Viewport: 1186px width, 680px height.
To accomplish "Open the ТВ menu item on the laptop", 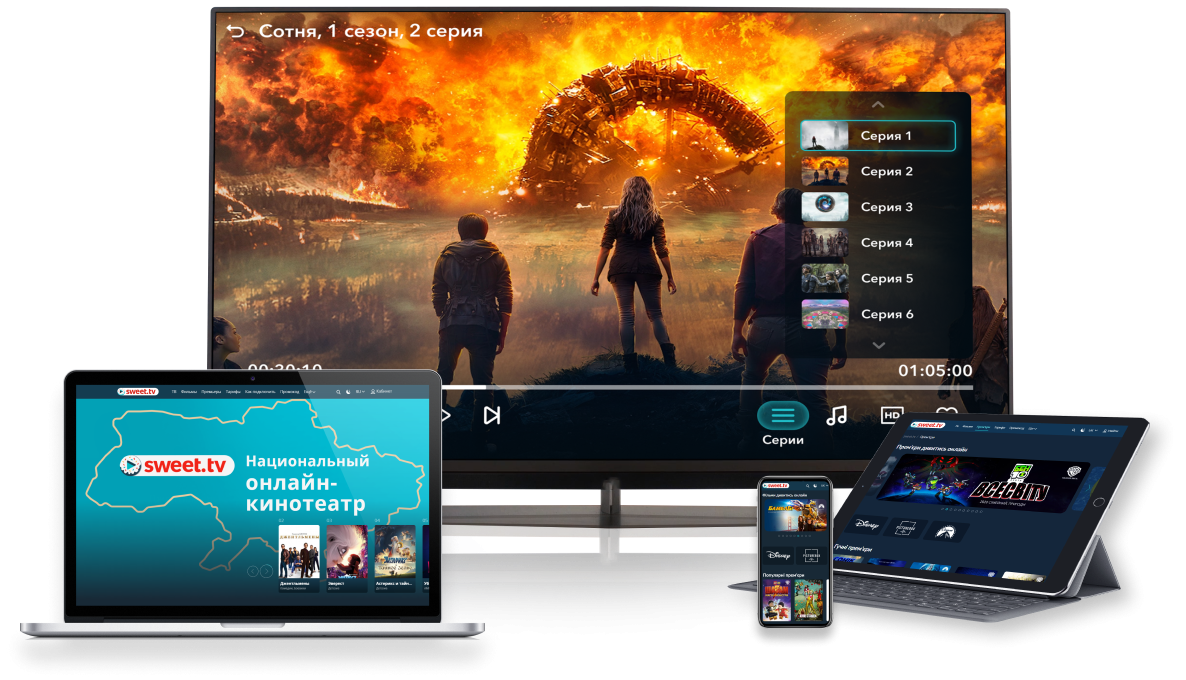I will click(x=174, y=392).
